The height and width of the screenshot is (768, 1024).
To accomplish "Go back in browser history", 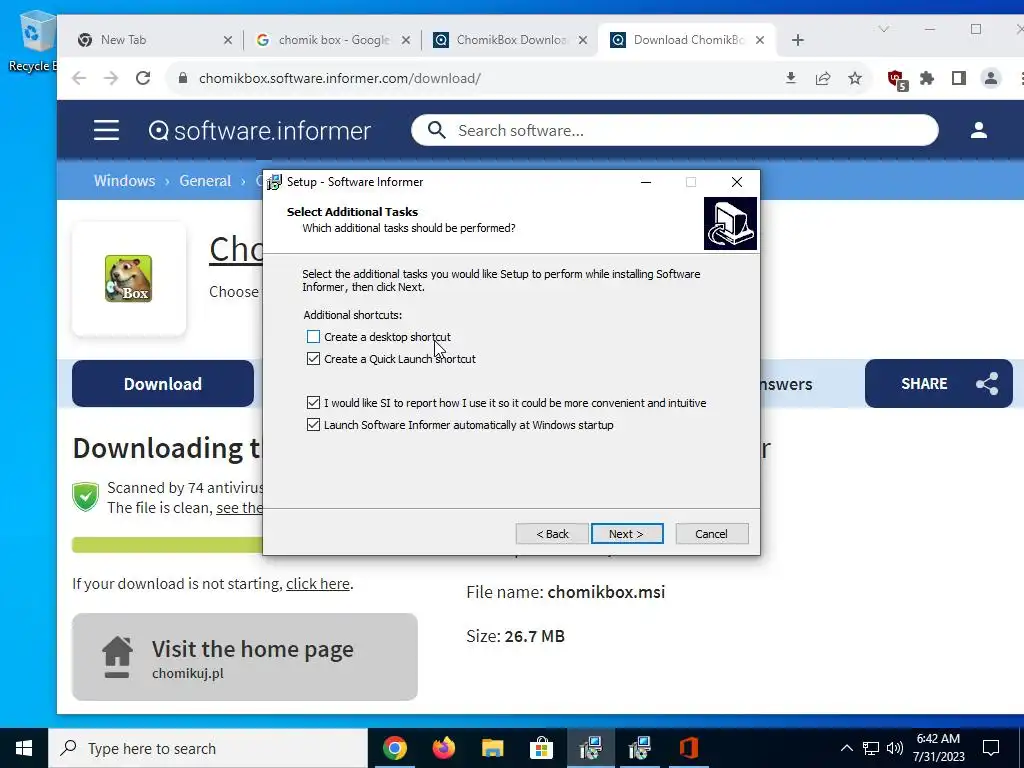I will pyautogui.click(x=79, y=78).
